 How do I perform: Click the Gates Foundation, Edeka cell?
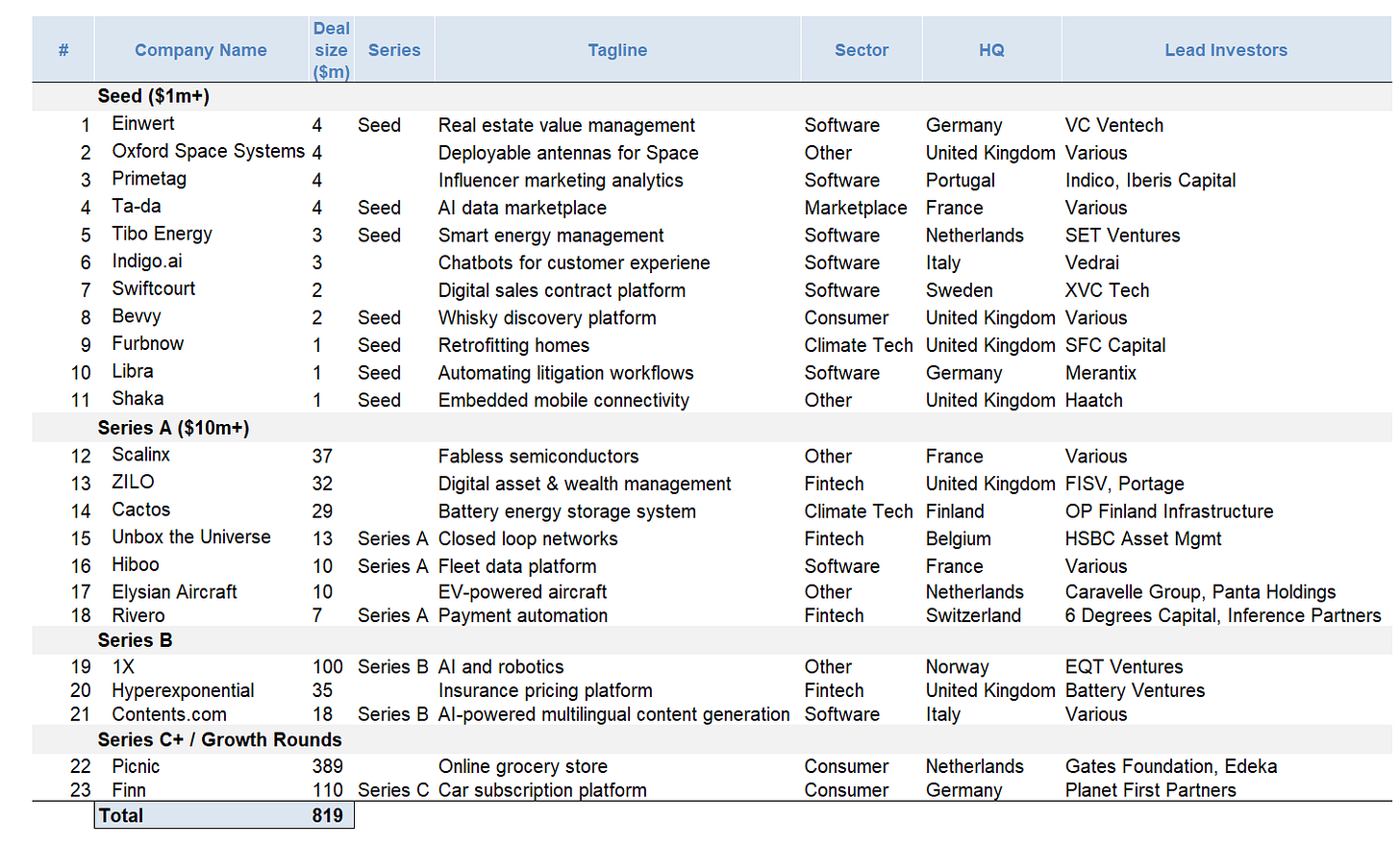(x=1171, y=766)
